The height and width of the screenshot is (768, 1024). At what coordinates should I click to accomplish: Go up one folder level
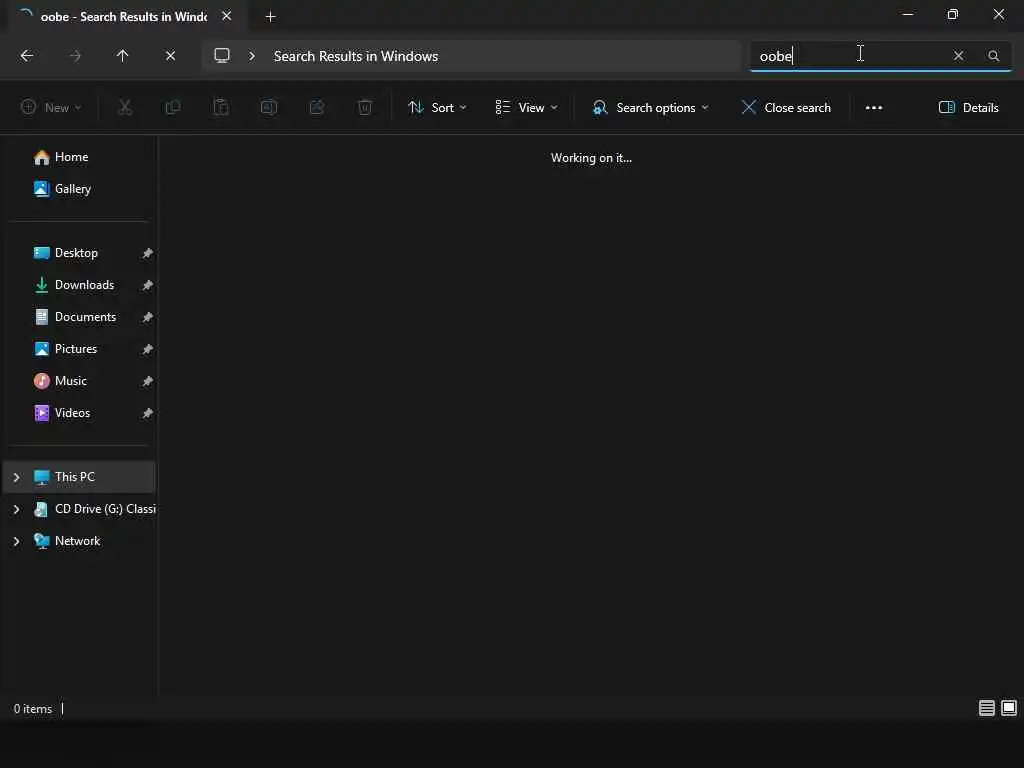pyautogui.click(x=122, y=56)
